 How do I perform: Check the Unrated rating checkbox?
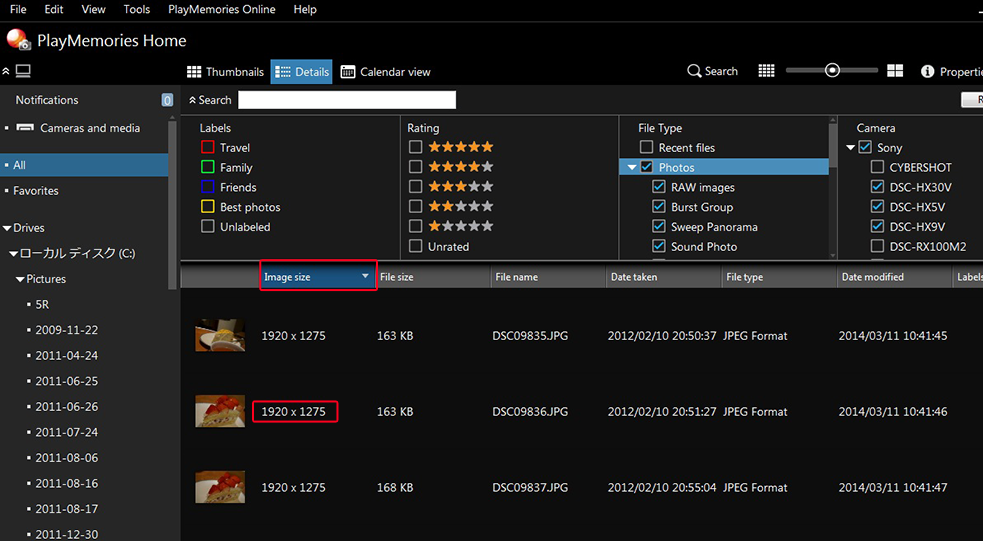[415, 246]
